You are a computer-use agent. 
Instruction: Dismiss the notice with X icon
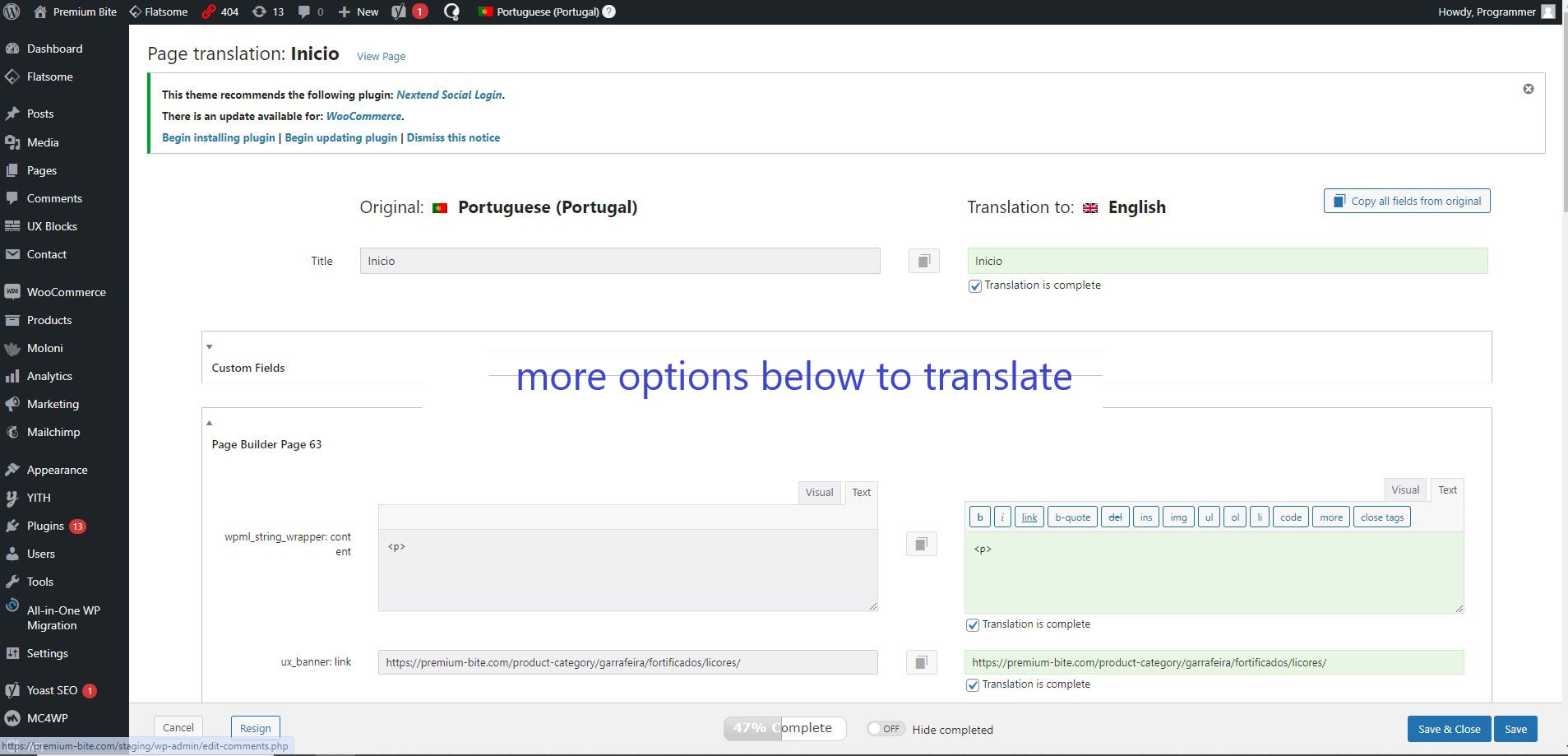[x=1528, y=89]
